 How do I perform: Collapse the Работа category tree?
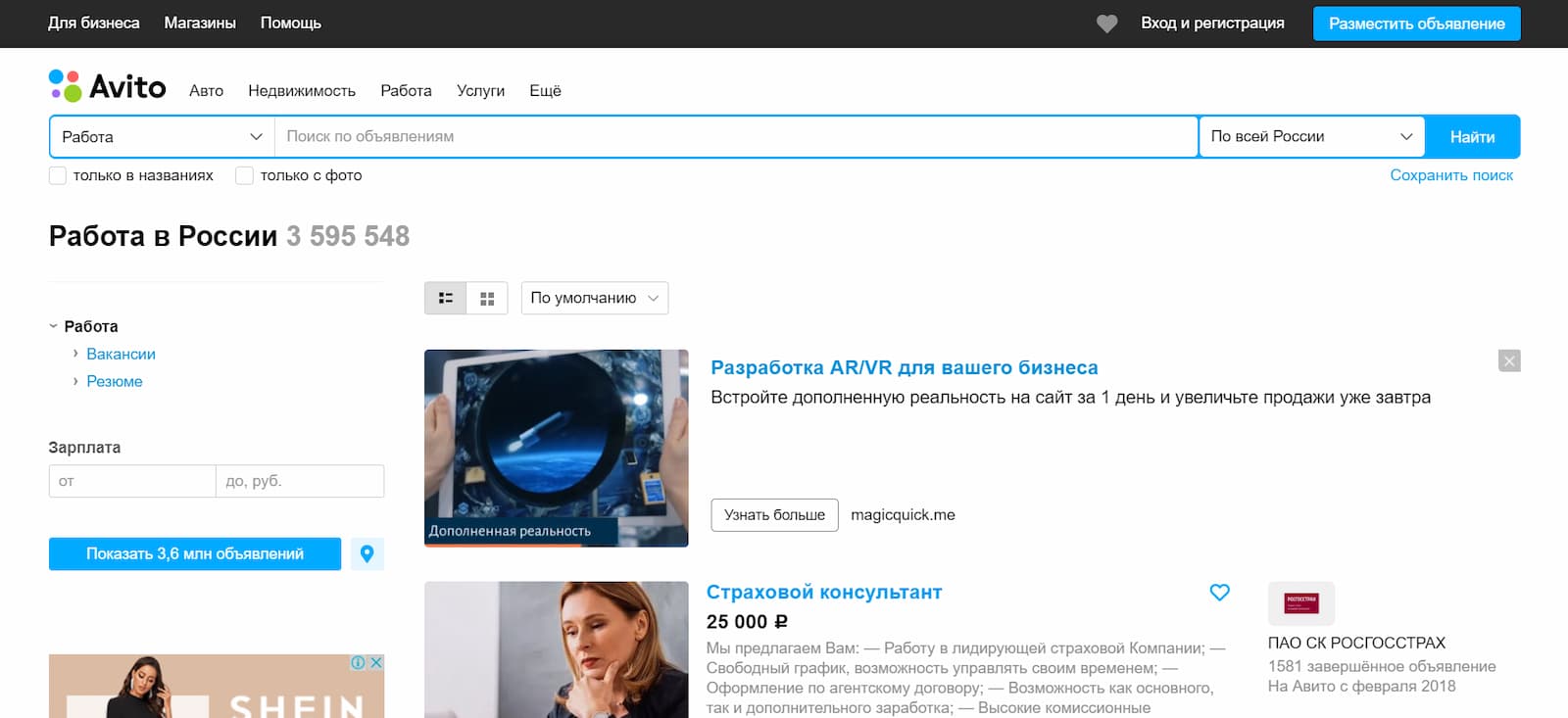(x=54, y=326)
